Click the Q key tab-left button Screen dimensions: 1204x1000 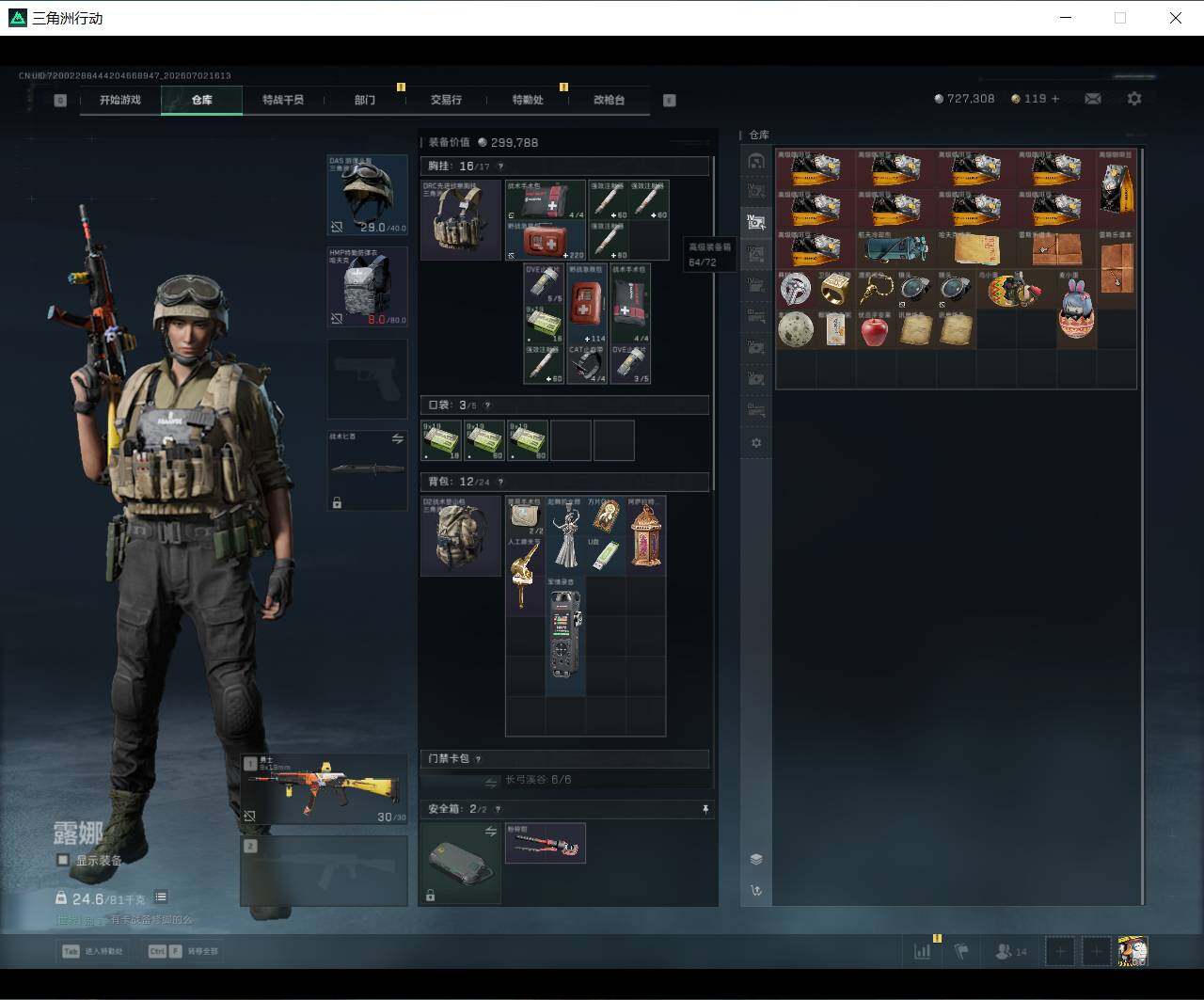pos(60,100)
